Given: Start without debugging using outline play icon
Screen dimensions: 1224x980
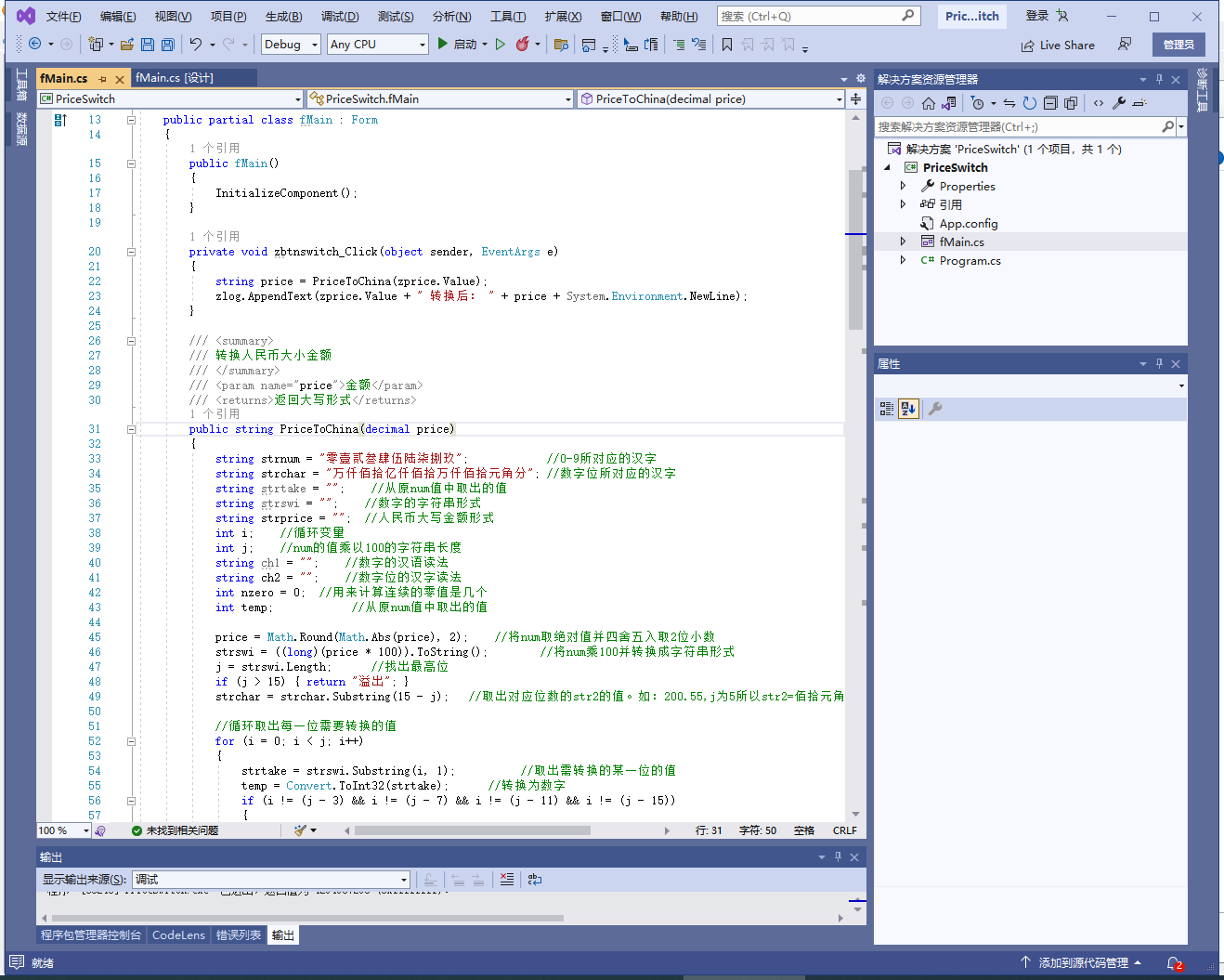Looking at the screenshot, I should (501, 44).
